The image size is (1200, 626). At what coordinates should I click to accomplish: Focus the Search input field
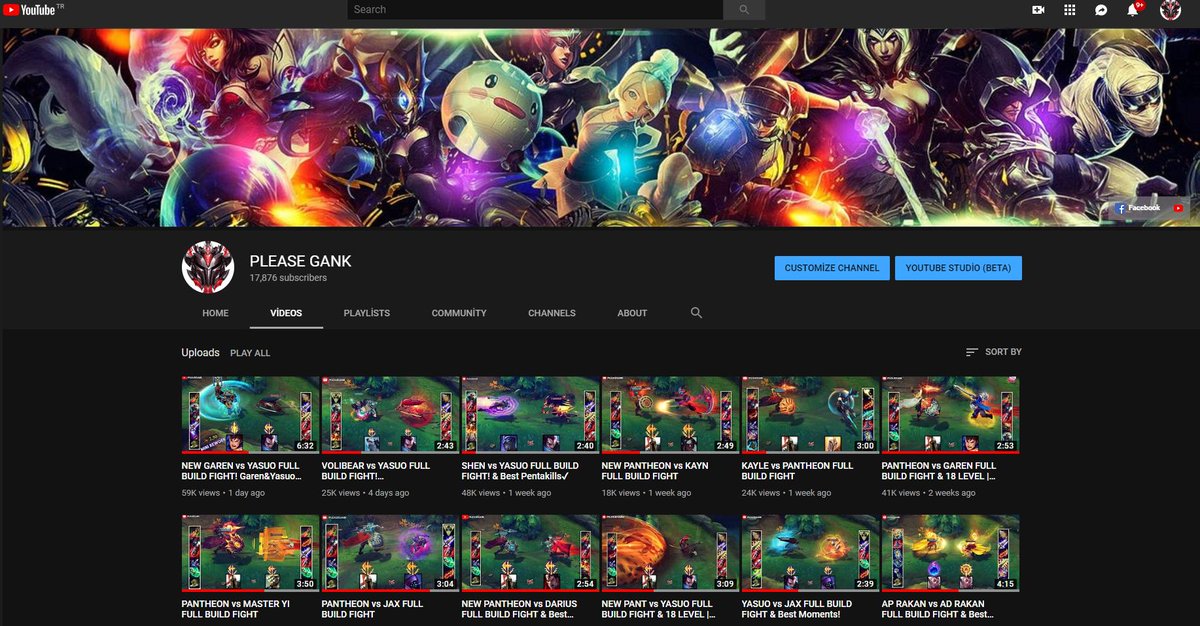pos(535,9)
